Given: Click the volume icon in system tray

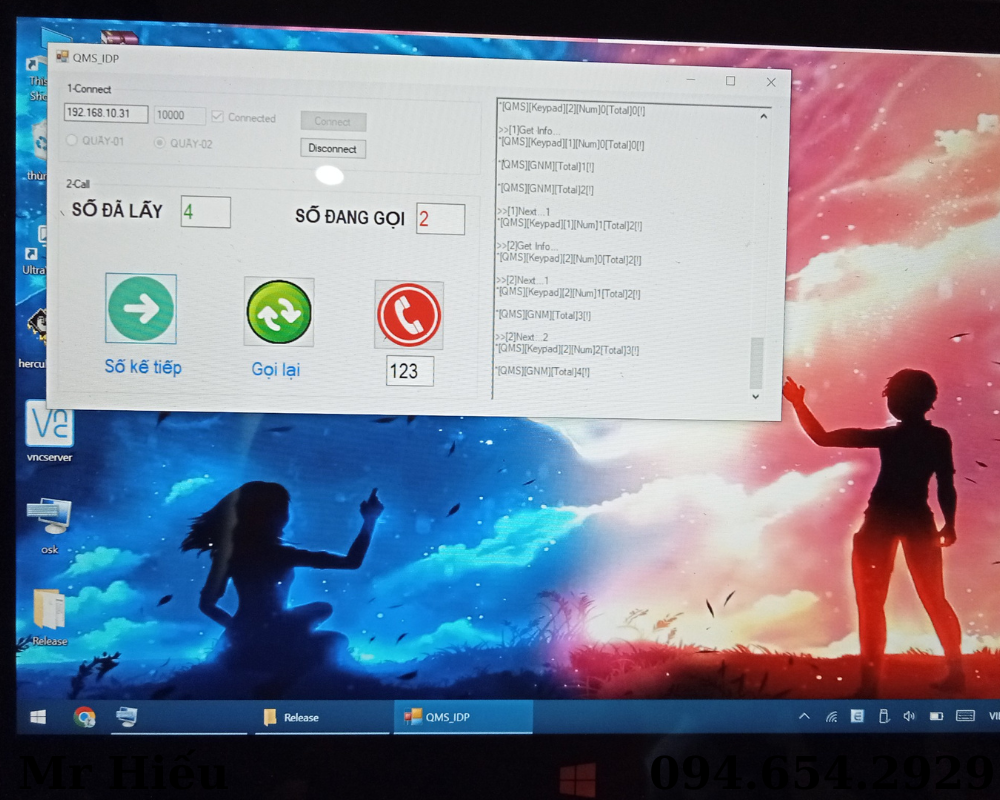Looking at the screenshot, I should click(x=909, y=716).
